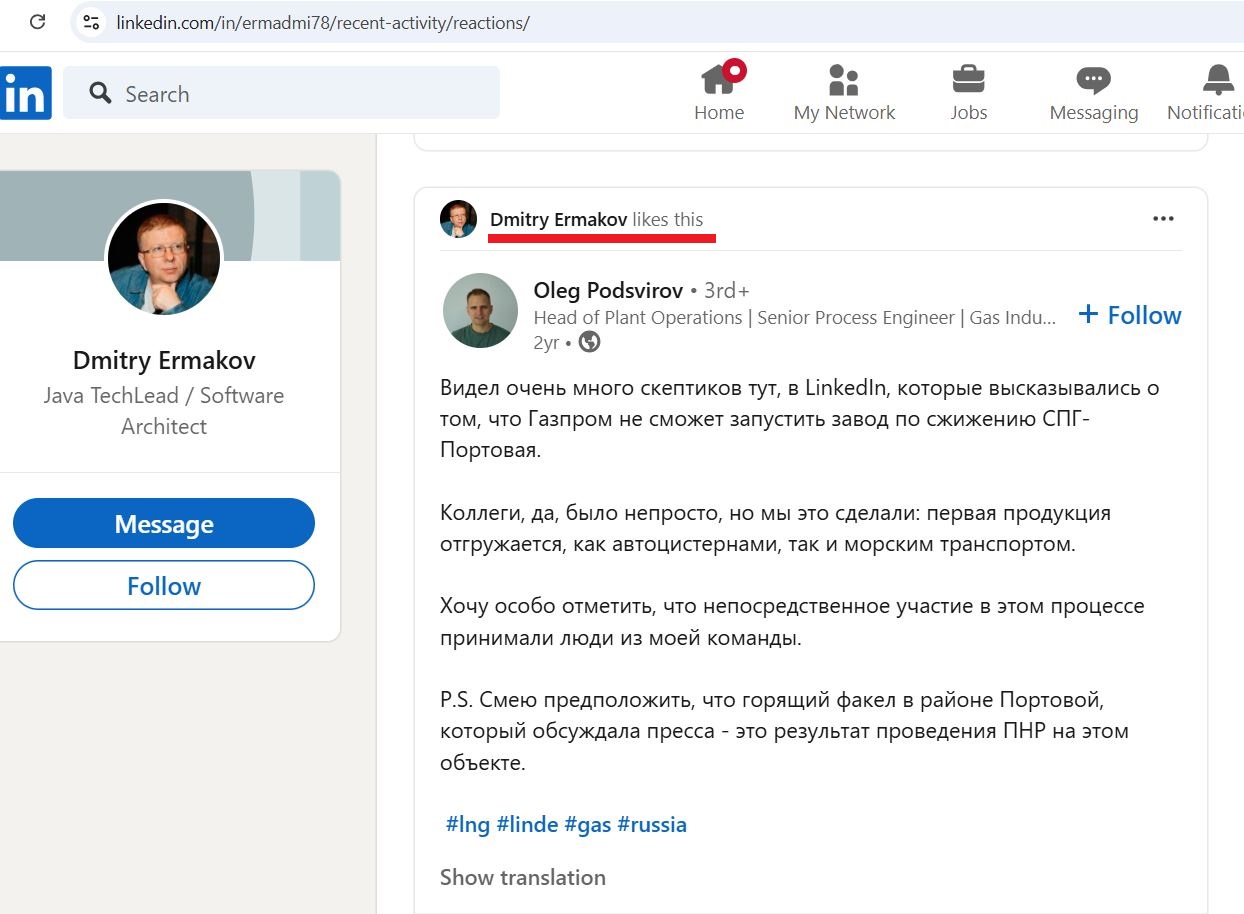Click Oleg Podsvirov's profile picture
Viewport: 1244px width, 914px height.
[x=480, y=310]
